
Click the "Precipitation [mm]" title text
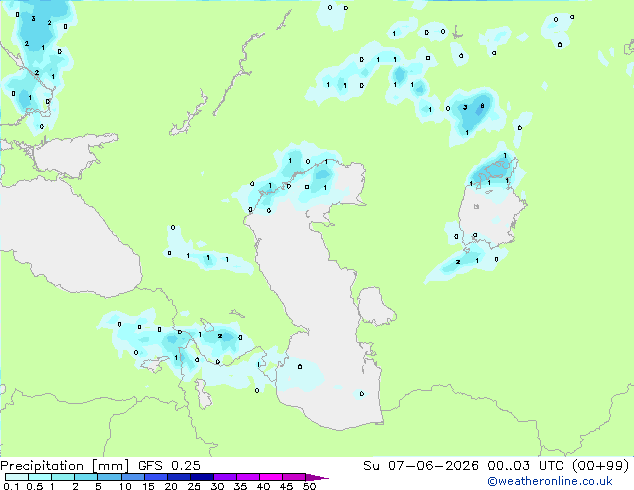[64, 466]
